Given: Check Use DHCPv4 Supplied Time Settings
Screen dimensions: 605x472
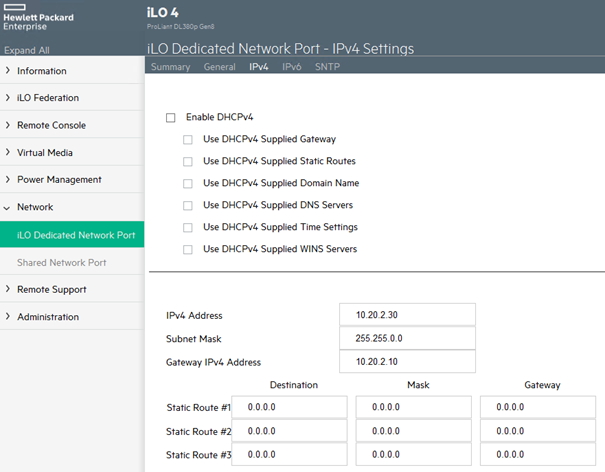Looking at the screenshot, I should pos(188,227).
